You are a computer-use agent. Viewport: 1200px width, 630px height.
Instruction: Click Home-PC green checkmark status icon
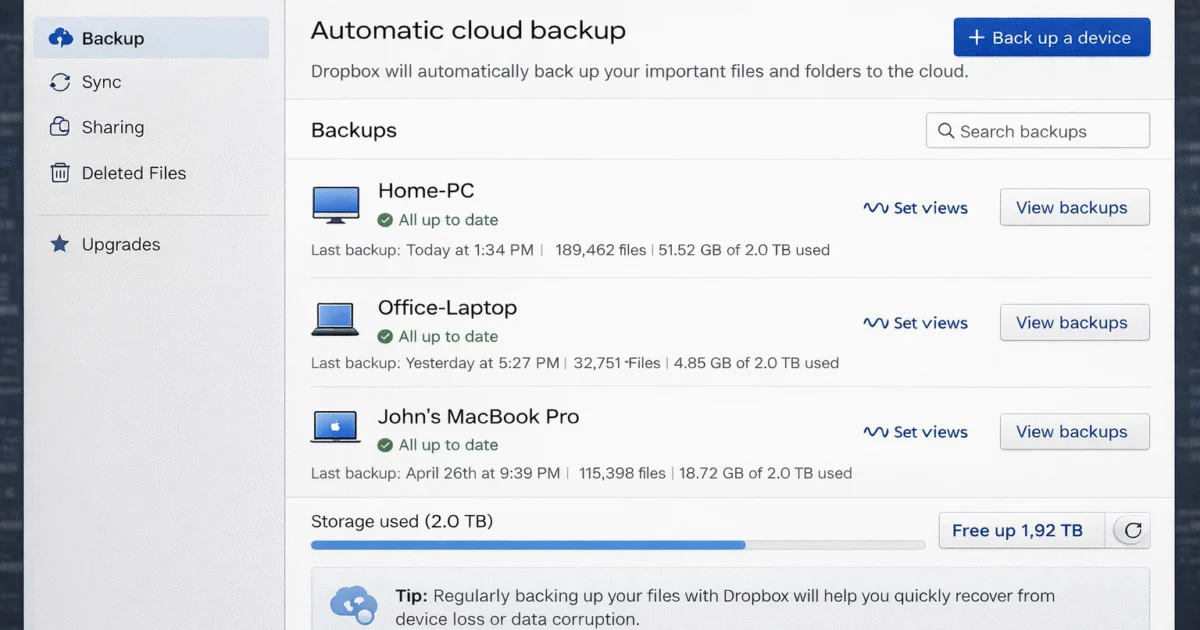tap(385, 220)
